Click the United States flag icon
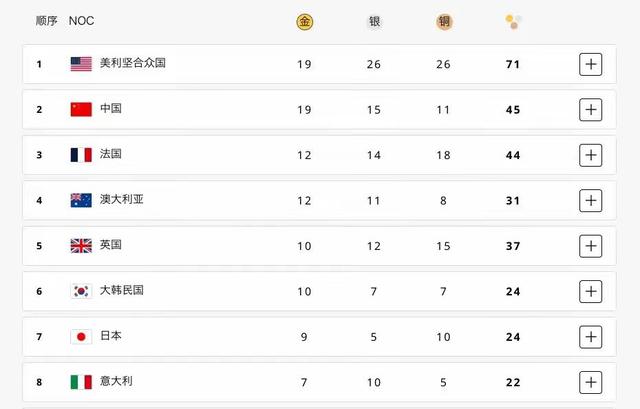 pyautogui.click(x=81, y=64)
